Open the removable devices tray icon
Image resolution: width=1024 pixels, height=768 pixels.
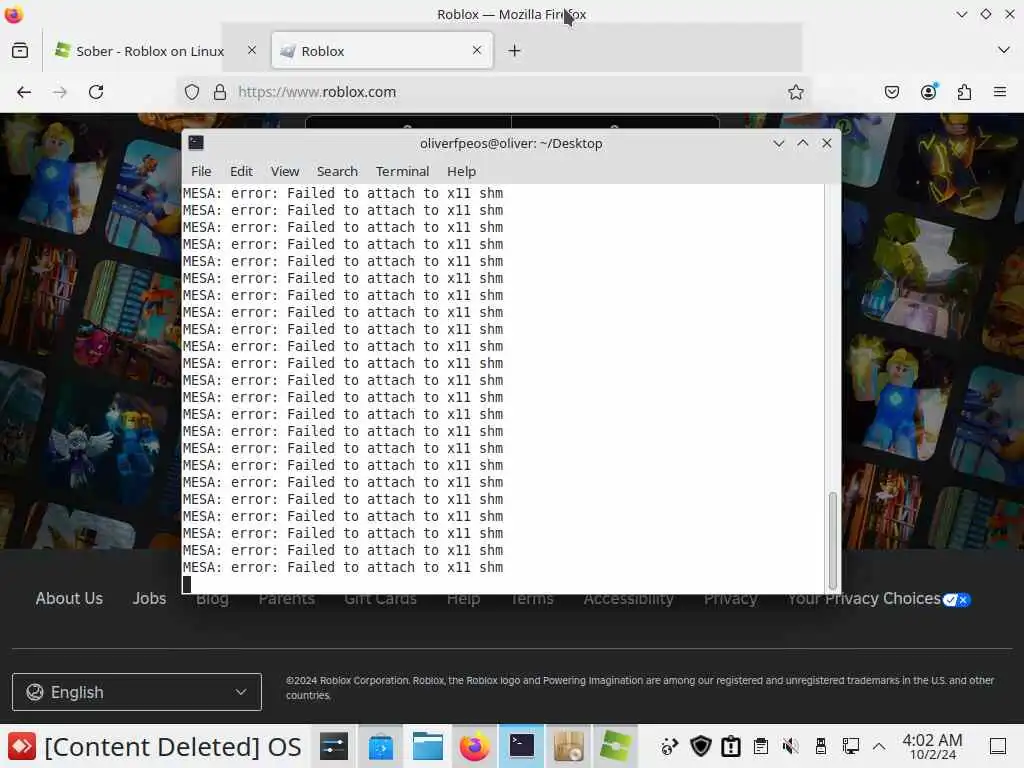(821, 746)
